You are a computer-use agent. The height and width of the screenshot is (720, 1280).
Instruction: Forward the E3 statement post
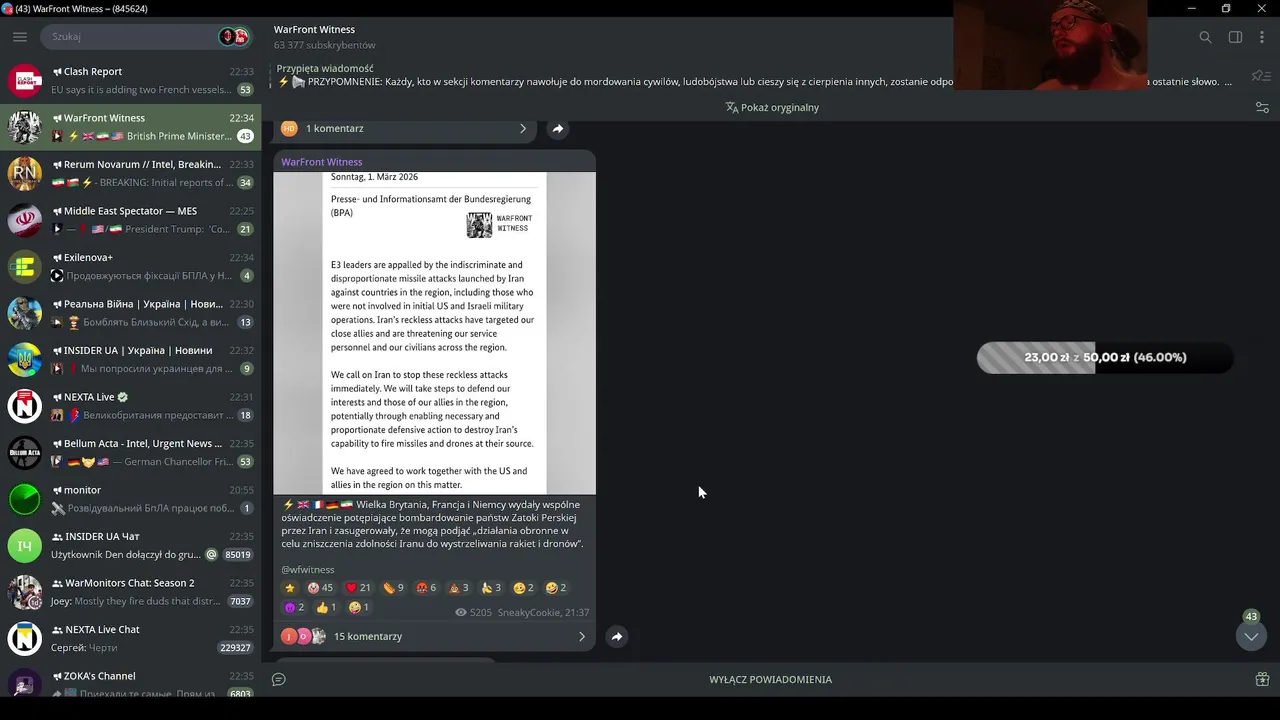point(617,636)
